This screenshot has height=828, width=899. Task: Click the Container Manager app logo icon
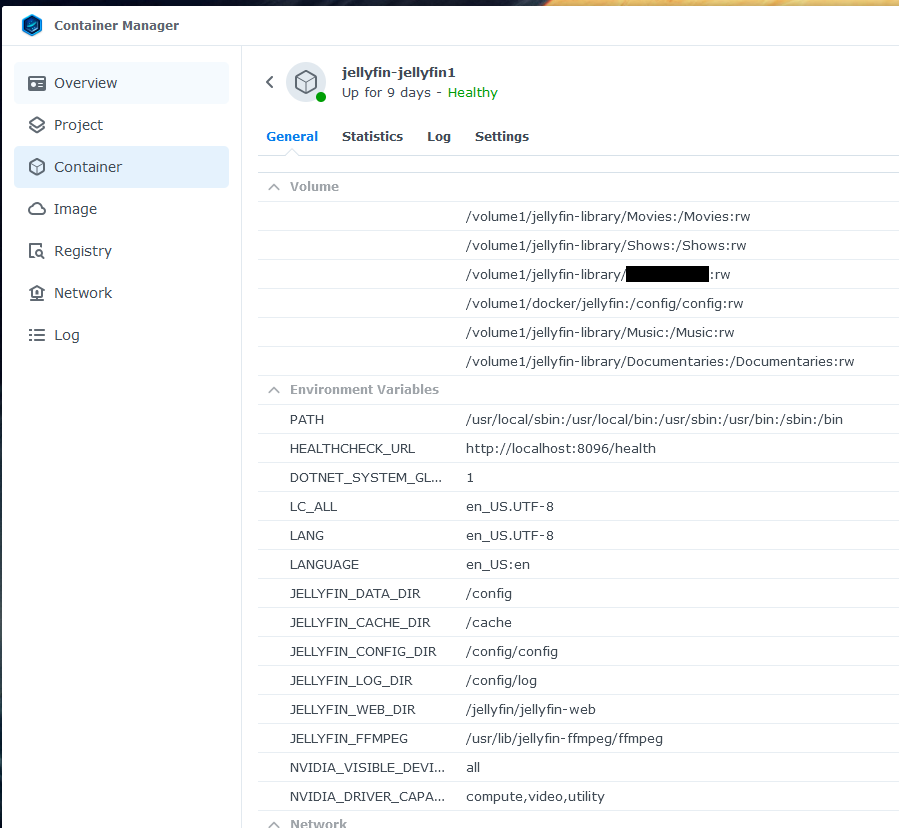point(32,25)
